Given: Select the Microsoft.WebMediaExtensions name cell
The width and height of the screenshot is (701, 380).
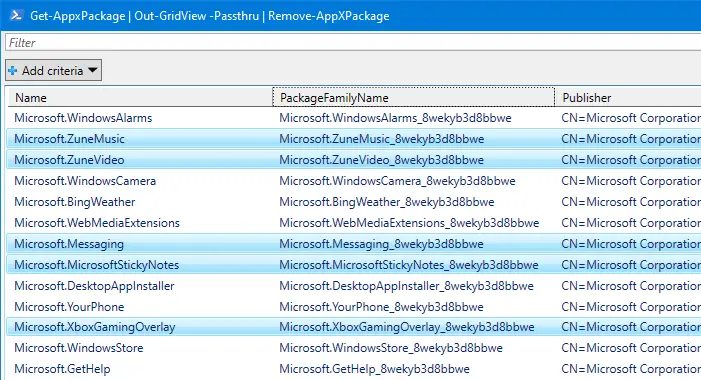Looking at the screenshot, I should [x=97, y=223].
